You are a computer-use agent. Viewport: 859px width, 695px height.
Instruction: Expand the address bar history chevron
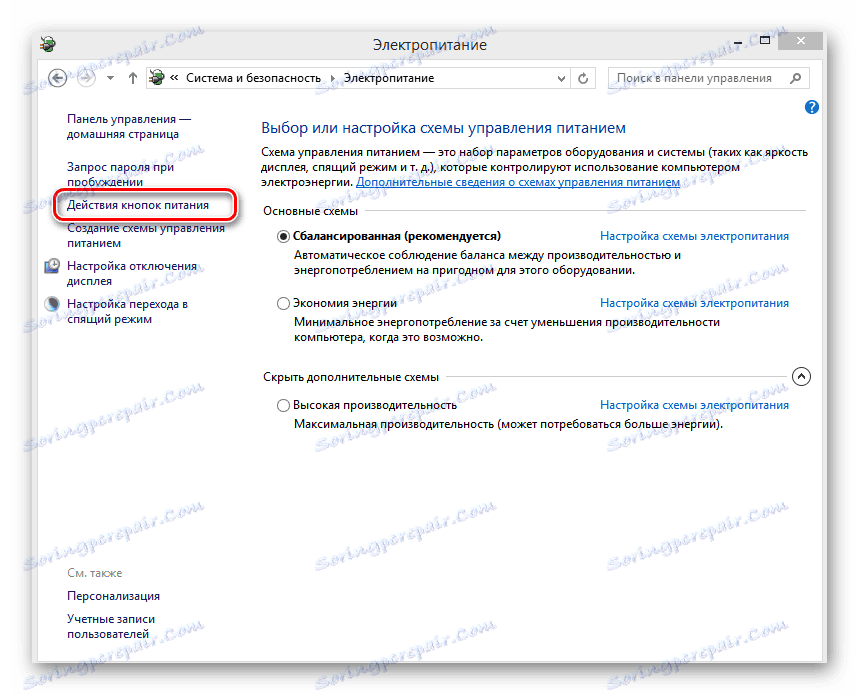click(x=561, y=79)
